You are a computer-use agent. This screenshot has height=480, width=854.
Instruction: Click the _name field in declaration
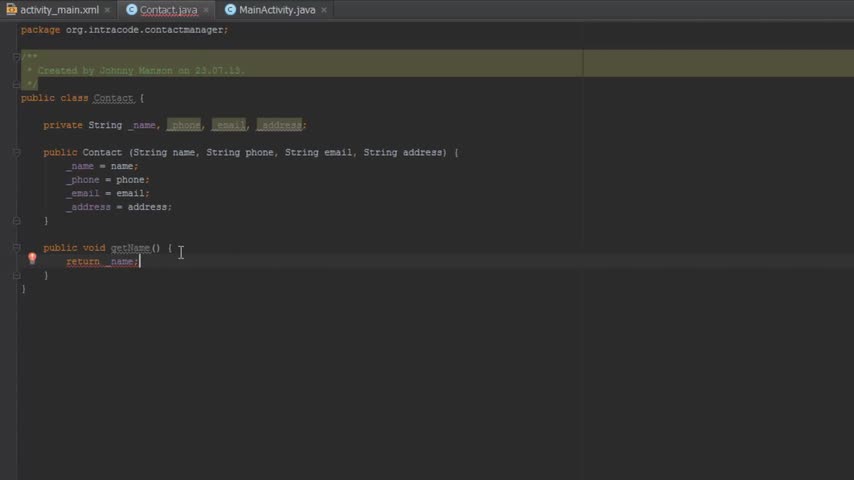142,125
